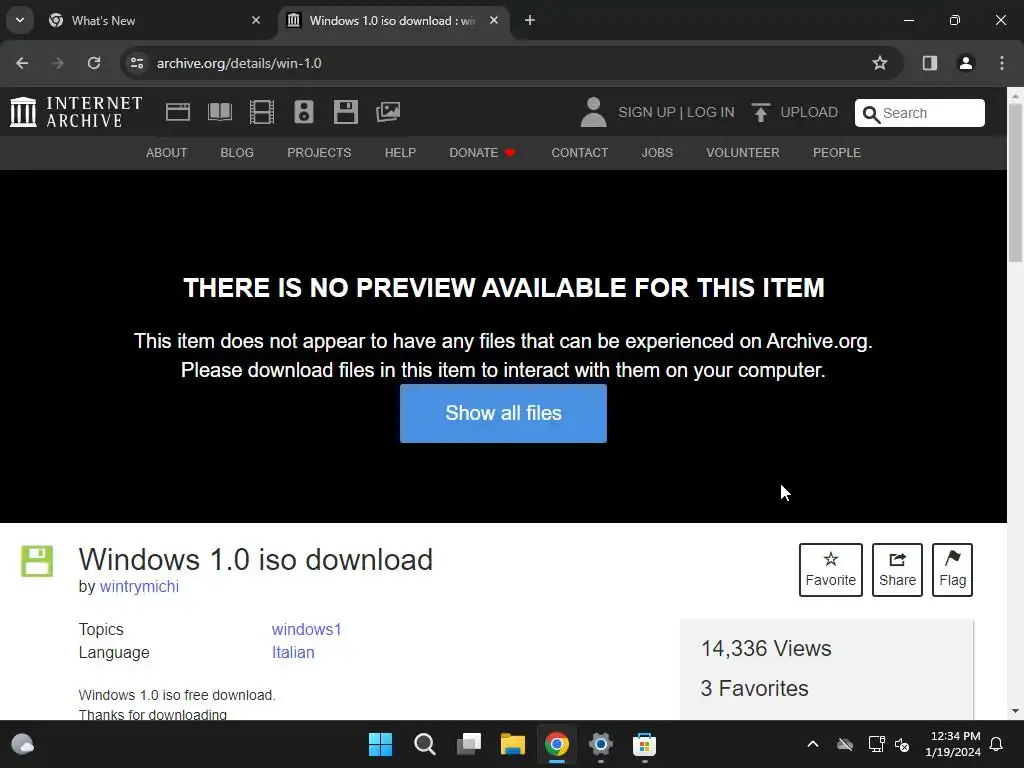This screenshot has height=768, width=1024.
Task: Open the Texts book icon
Action: tap(219, 112)
